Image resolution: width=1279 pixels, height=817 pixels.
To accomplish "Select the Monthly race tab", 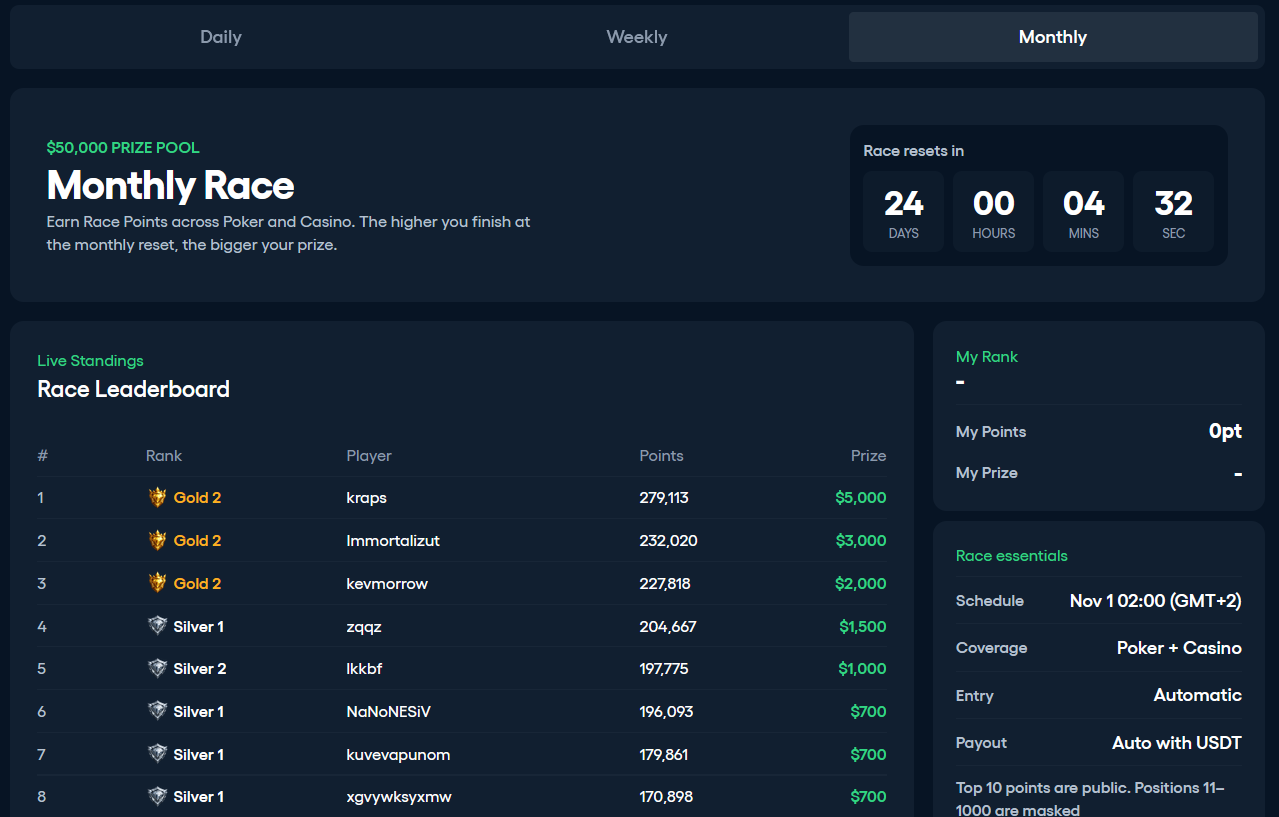I will click(1053, 37).
